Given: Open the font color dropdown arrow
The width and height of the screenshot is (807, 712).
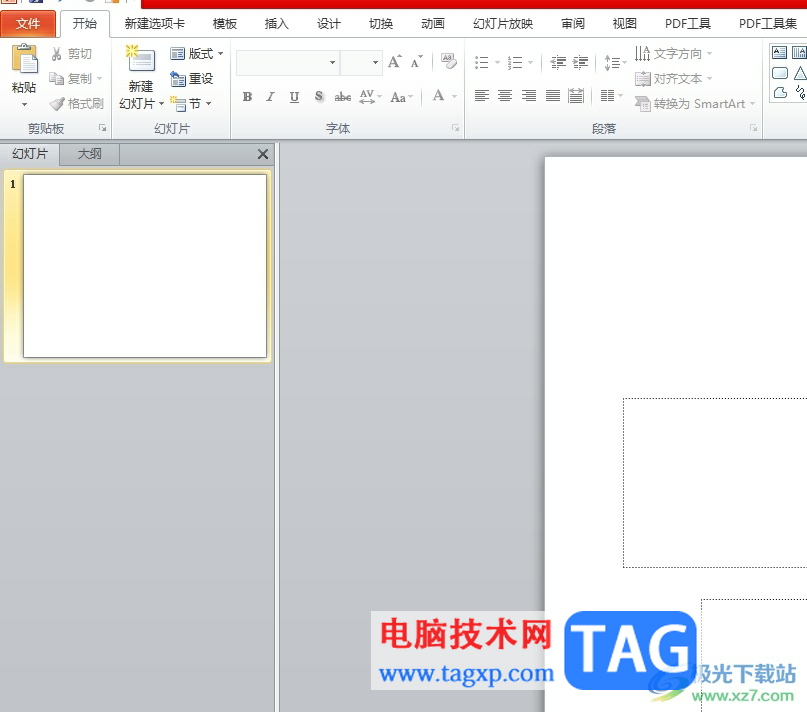Looking at the screenshot, I should click(x=454, y=96).
